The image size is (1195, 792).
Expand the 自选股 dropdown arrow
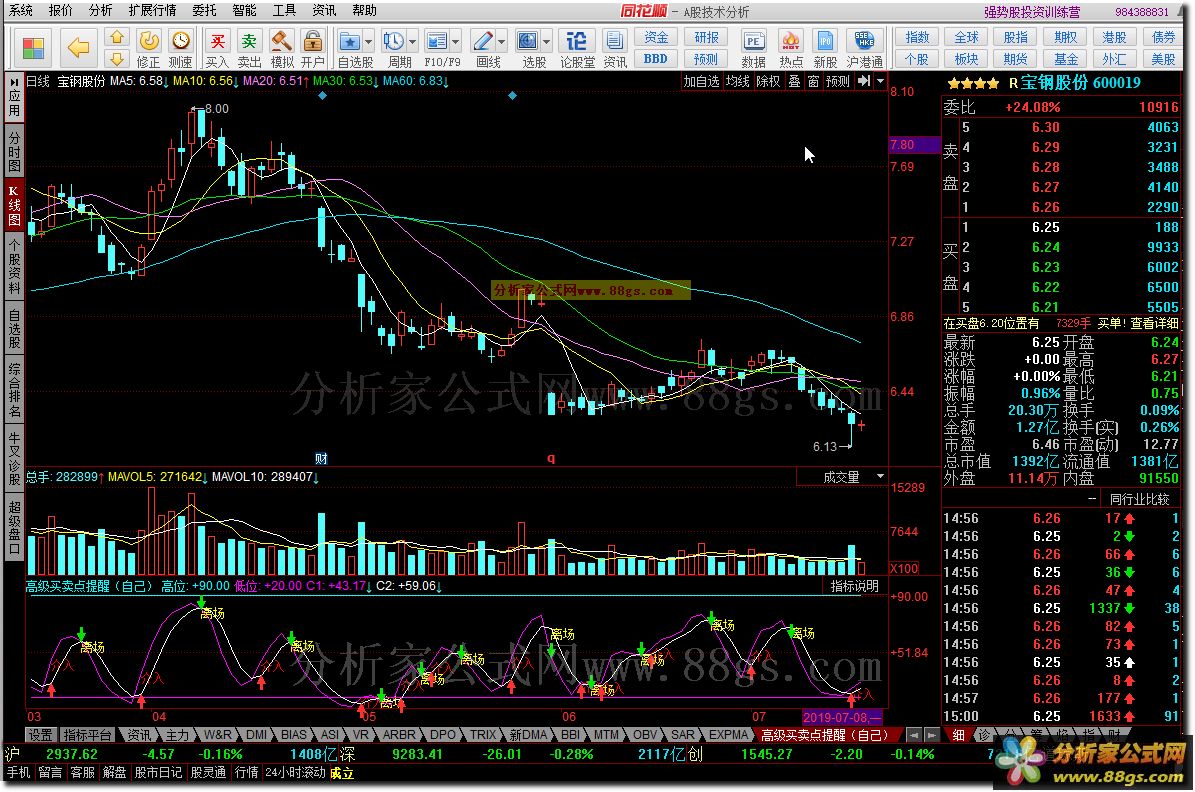point(369,41)
